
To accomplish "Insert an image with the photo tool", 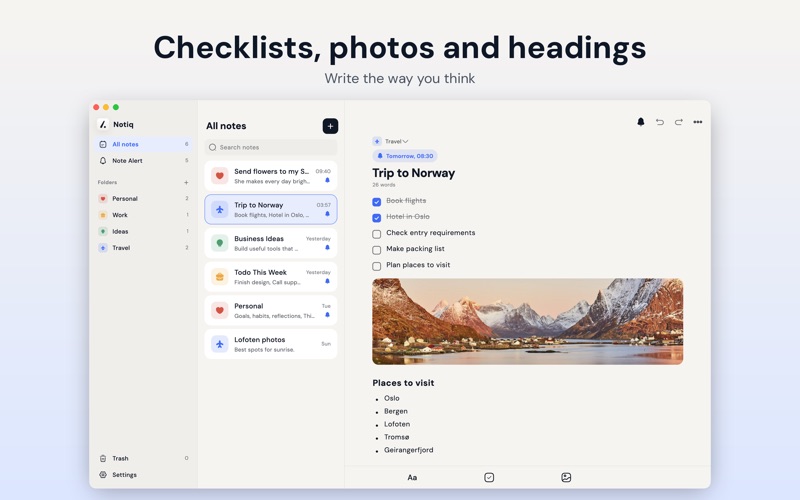I will (566, 478).
